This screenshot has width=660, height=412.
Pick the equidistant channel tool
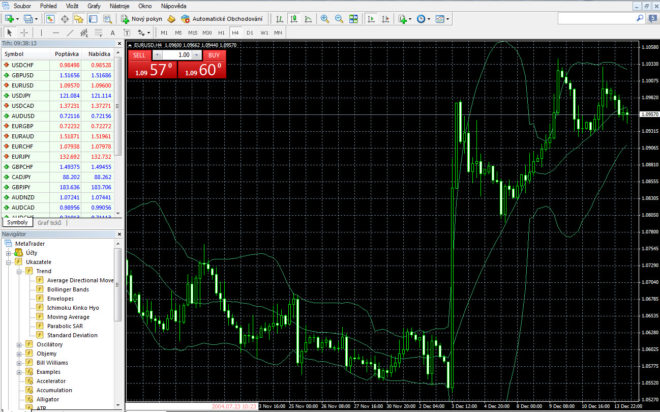click(x=84, y=32)
